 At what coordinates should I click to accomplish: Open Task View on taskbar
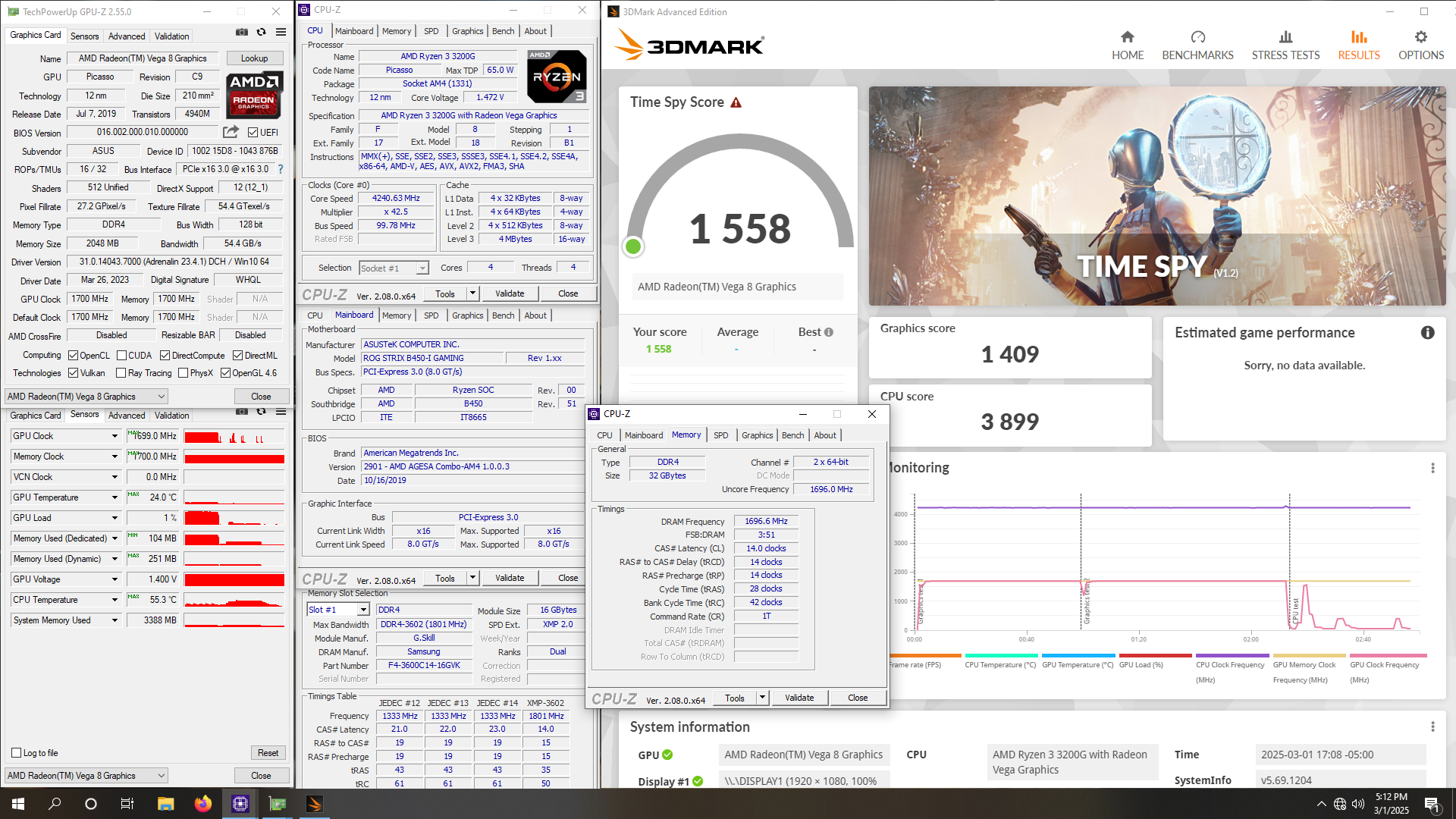pyautogui.click(x=127, y=804)
